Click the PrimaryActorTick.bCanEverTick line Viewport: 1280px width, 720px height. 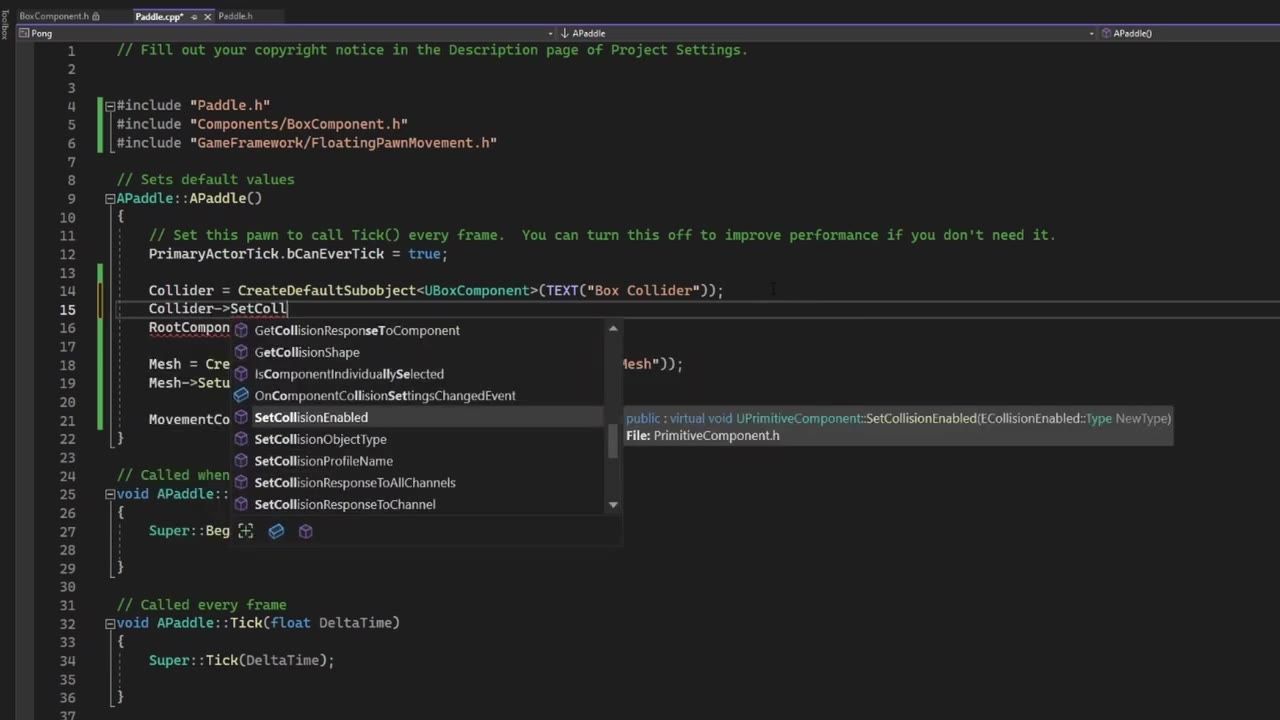pos(298,254)
